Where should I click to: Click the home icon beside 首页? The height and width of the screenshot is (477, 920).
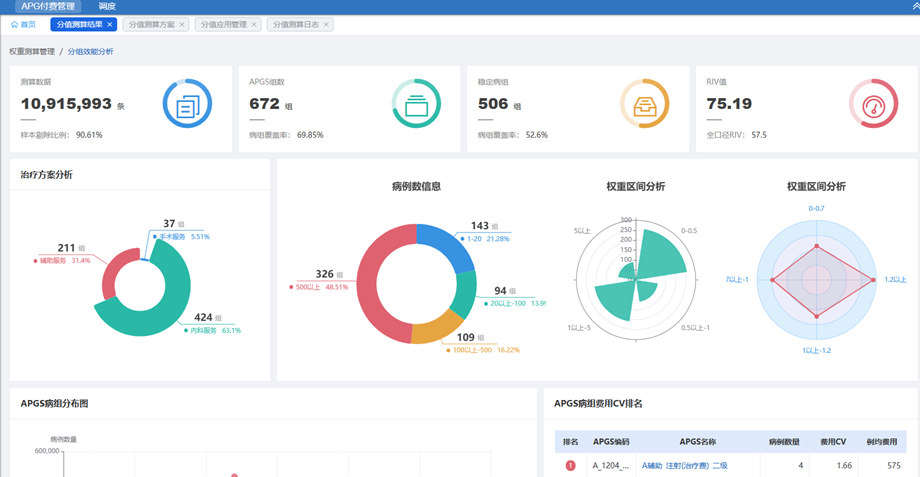click(14, 24)
